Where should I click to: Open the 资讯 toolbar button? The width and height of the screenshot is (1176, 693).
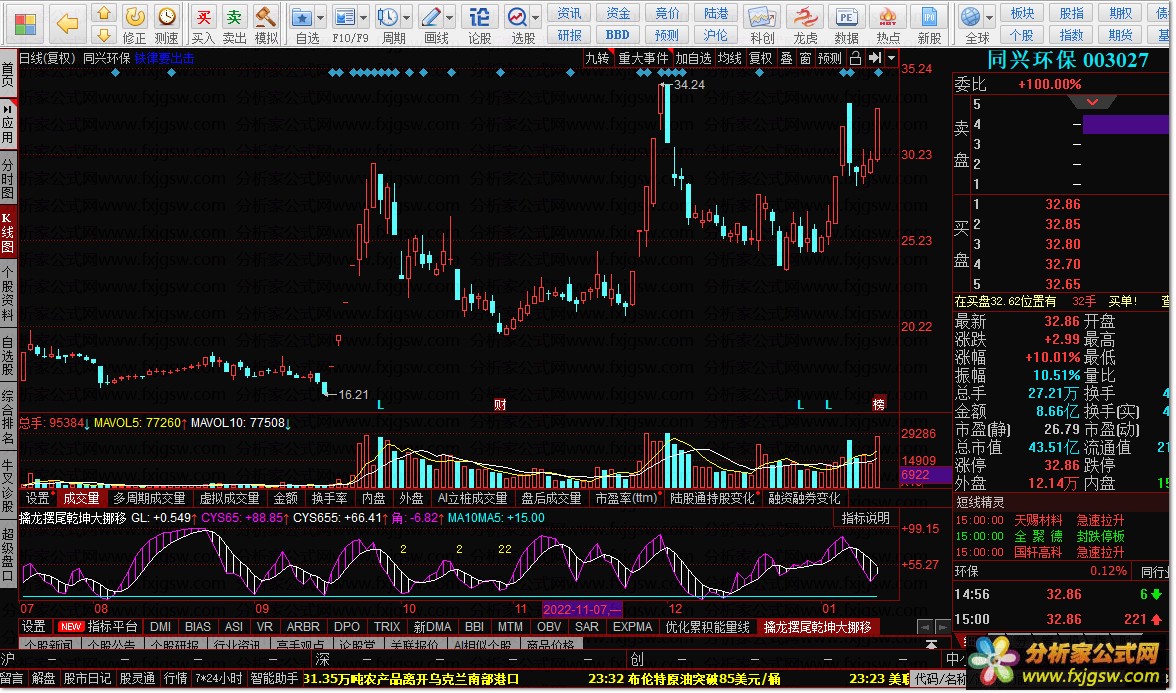coord(569,13)
